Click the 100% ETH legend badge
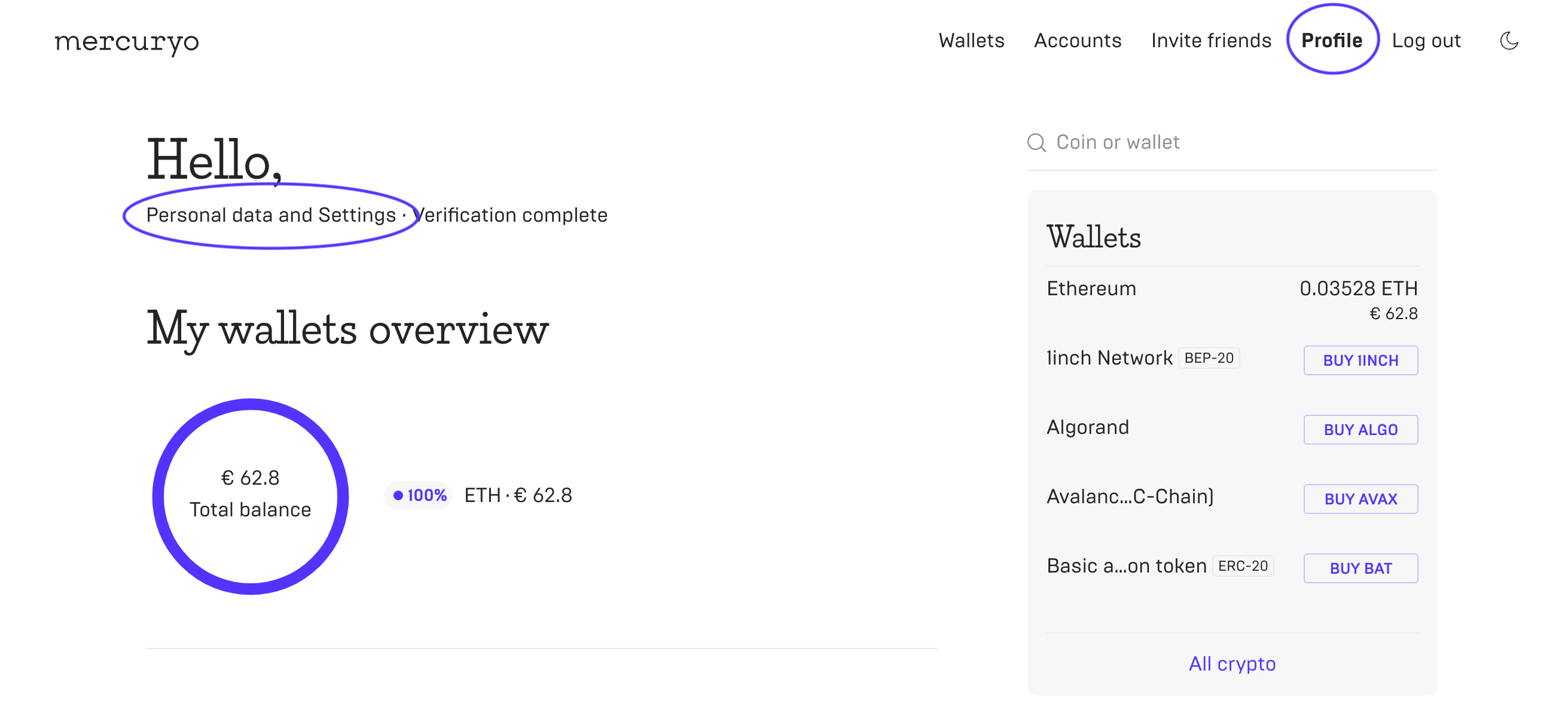Image resolution: width=1568 pixels, height=710 pixels. pyautogui.click(x=419, y=495)
